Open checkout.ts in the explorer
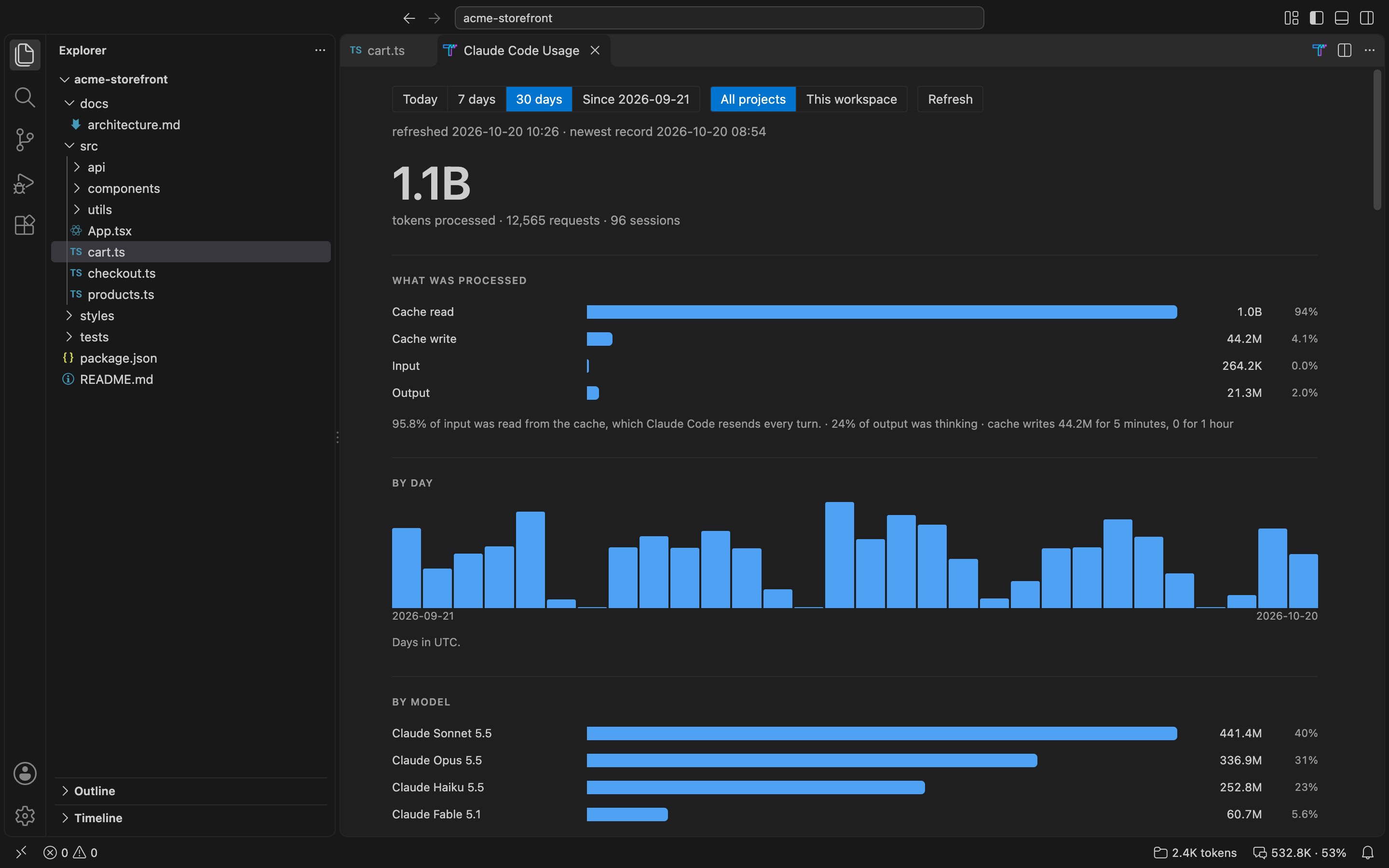Viewport: 1389px width, 868px height. (x=191, y=273)
